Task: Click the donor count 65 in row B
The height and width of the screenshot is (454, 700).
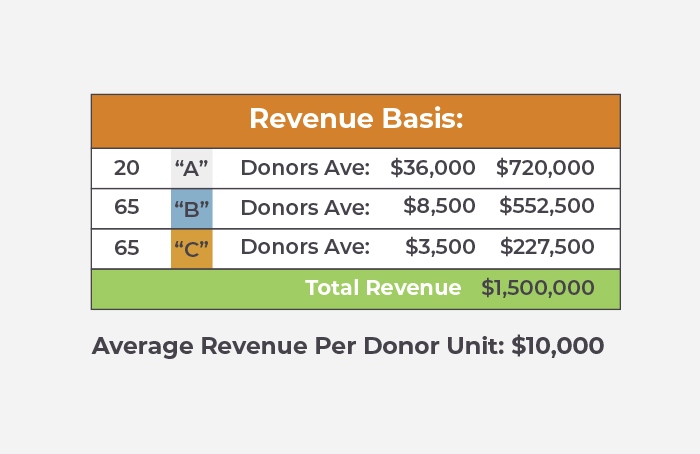Action: tap(127, 208)
